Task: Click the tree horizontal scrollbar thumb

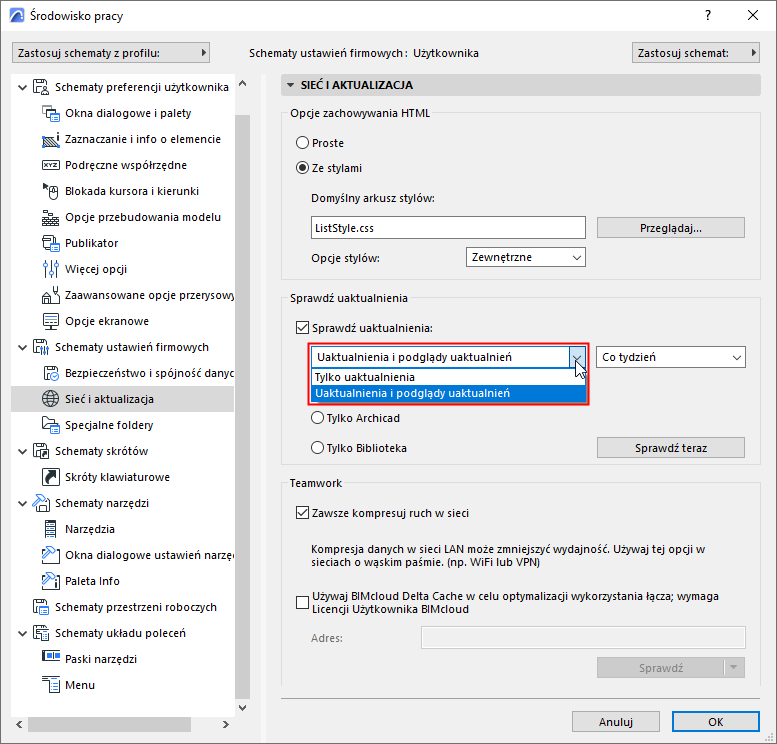Action: pyautogui.click(x=110, y=724)
